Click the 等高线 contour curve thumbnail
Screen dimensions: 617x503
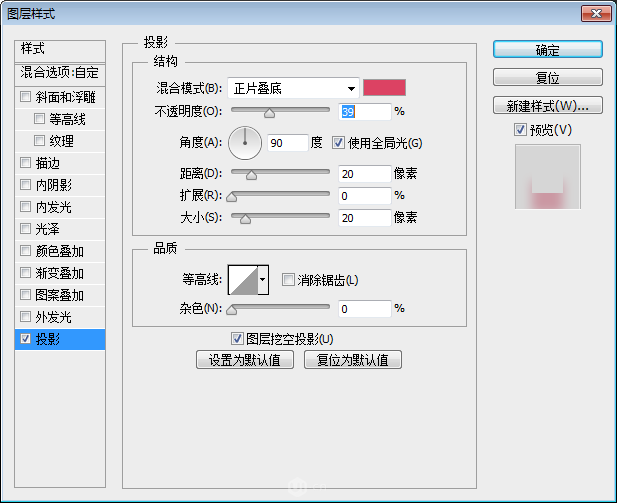pos(243,280)
